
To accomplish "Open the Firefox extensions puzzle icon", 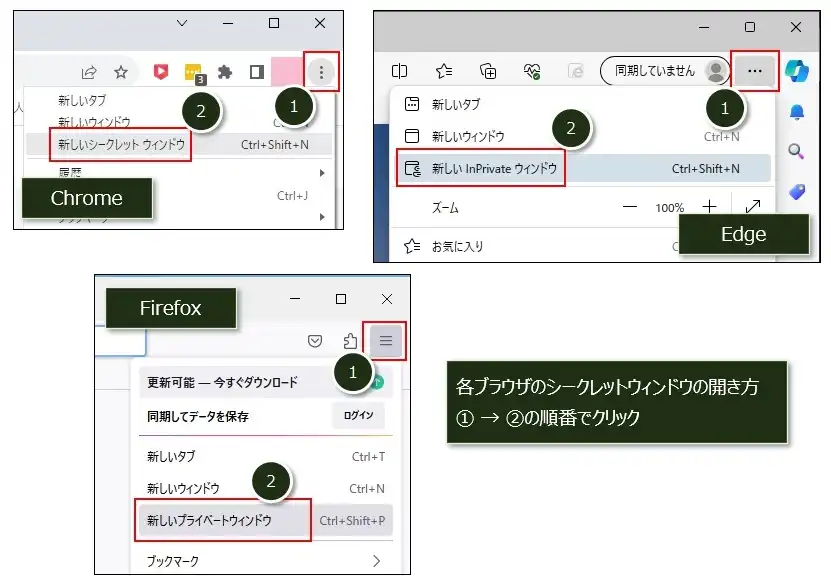I will point(350,341).
